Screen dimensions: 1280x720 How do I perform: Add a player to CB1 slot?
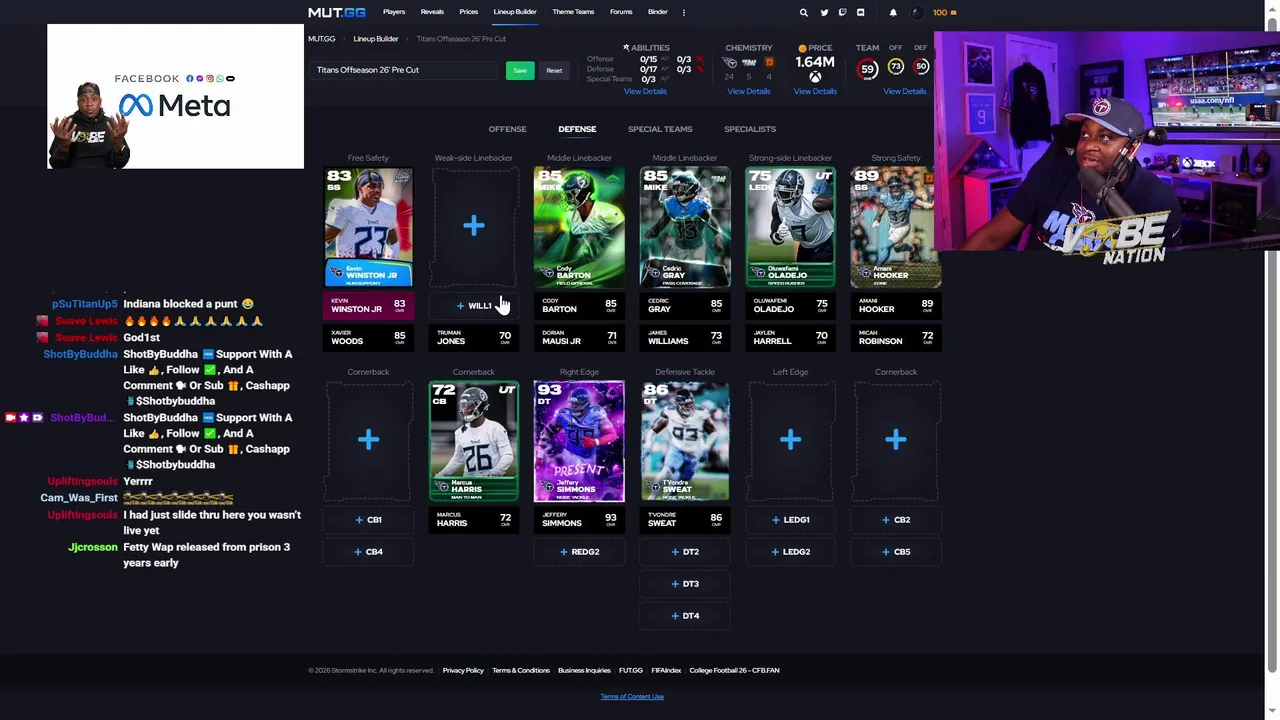[x=368, y=520]
